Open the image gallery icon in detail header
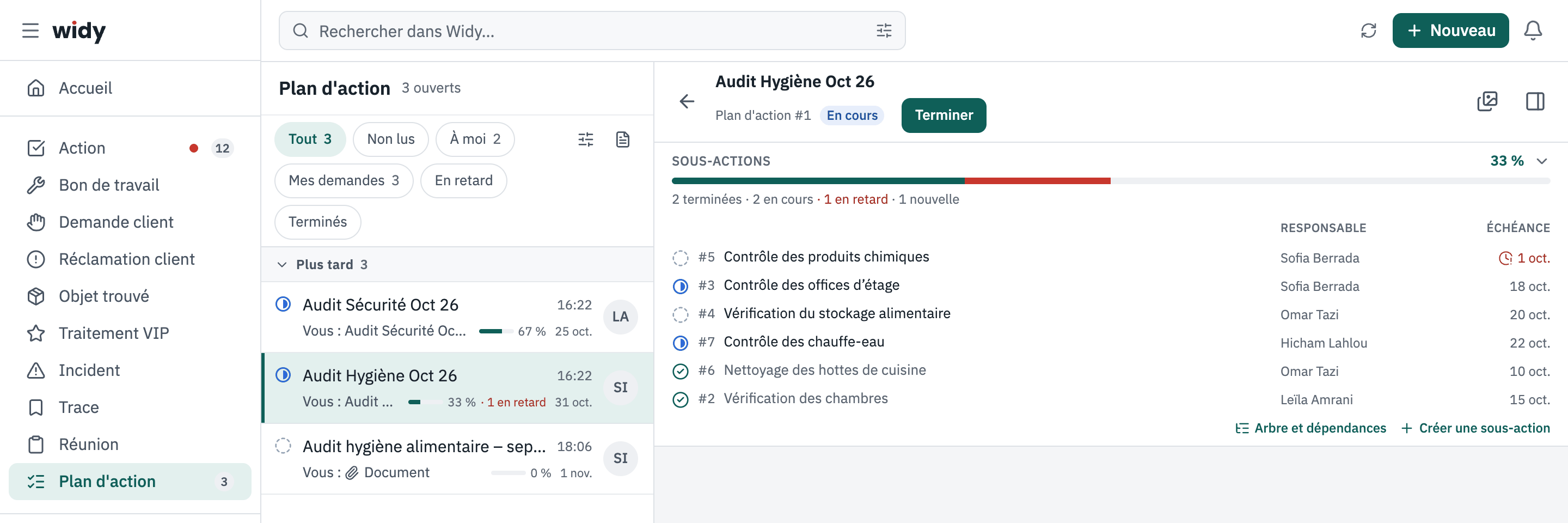This screenshot has height=523, width=1568. (x=1487, y=101)
